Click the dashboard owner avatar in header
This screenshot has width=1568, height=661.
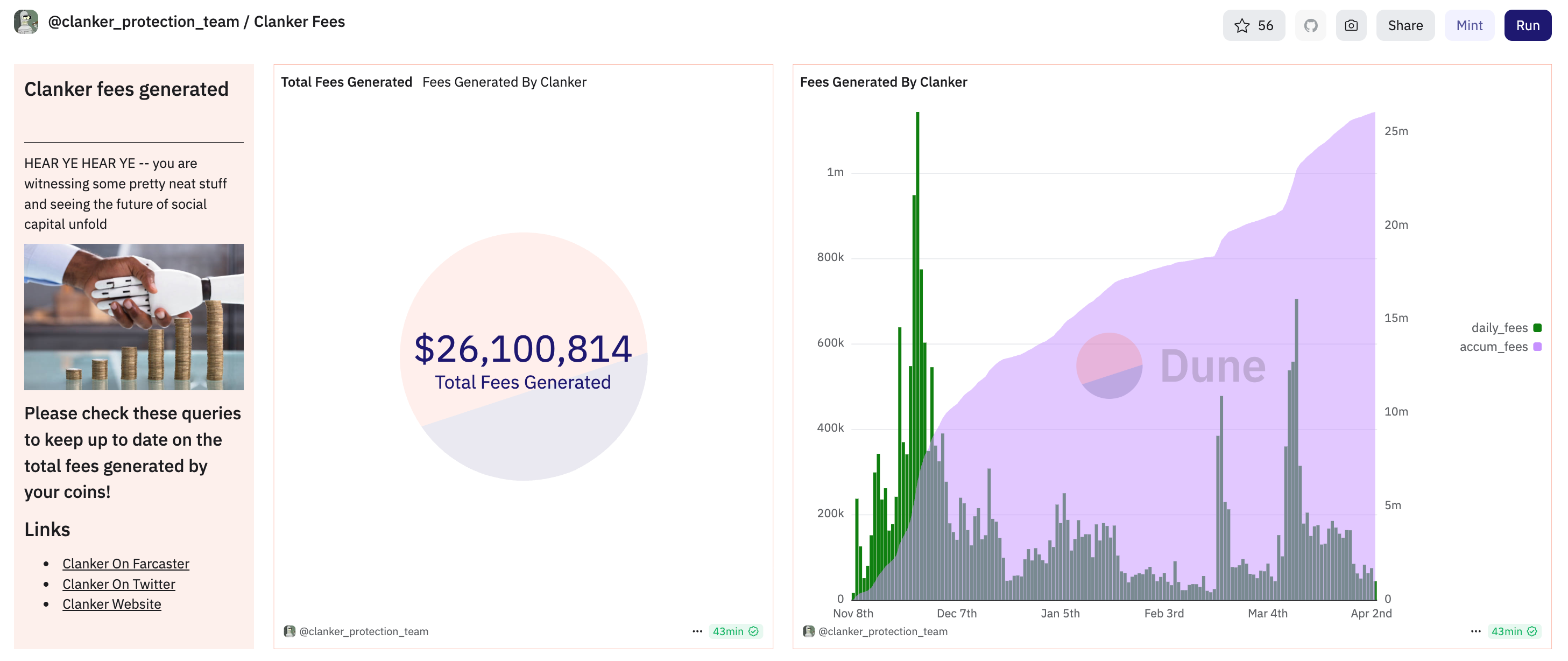(26, 22)
